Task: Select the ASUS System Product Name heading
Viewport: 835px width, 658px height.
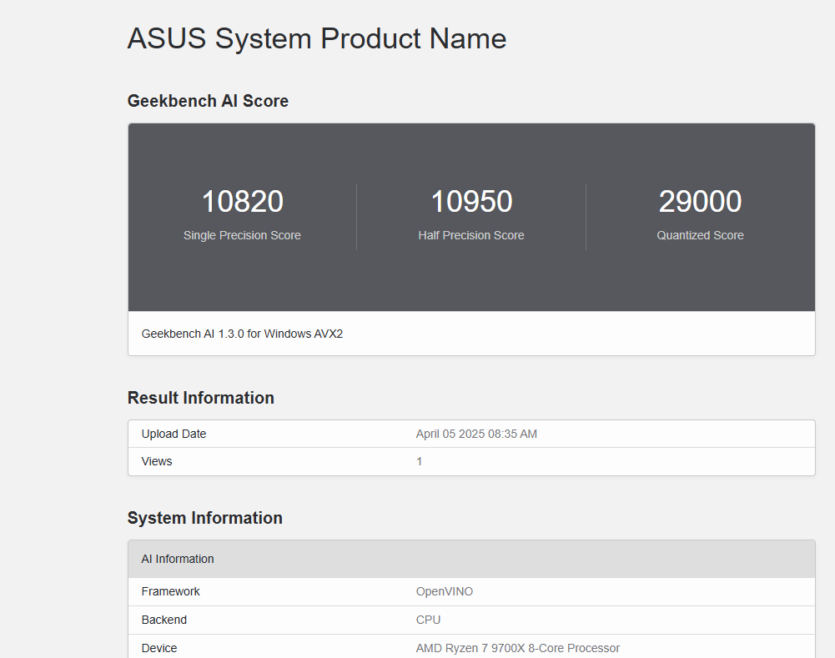Action: point(317,39)
